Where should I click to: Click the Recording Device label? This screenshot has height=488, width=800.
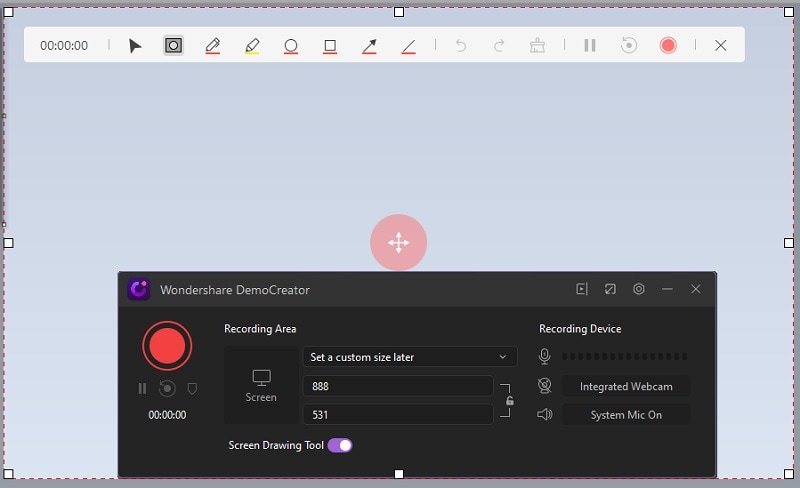point(580,329)
